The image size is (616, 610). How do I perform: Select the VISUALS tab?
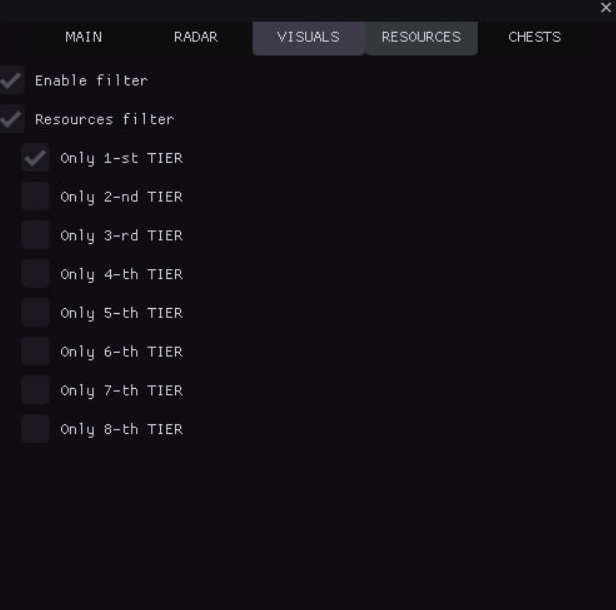tap(308, 37)
